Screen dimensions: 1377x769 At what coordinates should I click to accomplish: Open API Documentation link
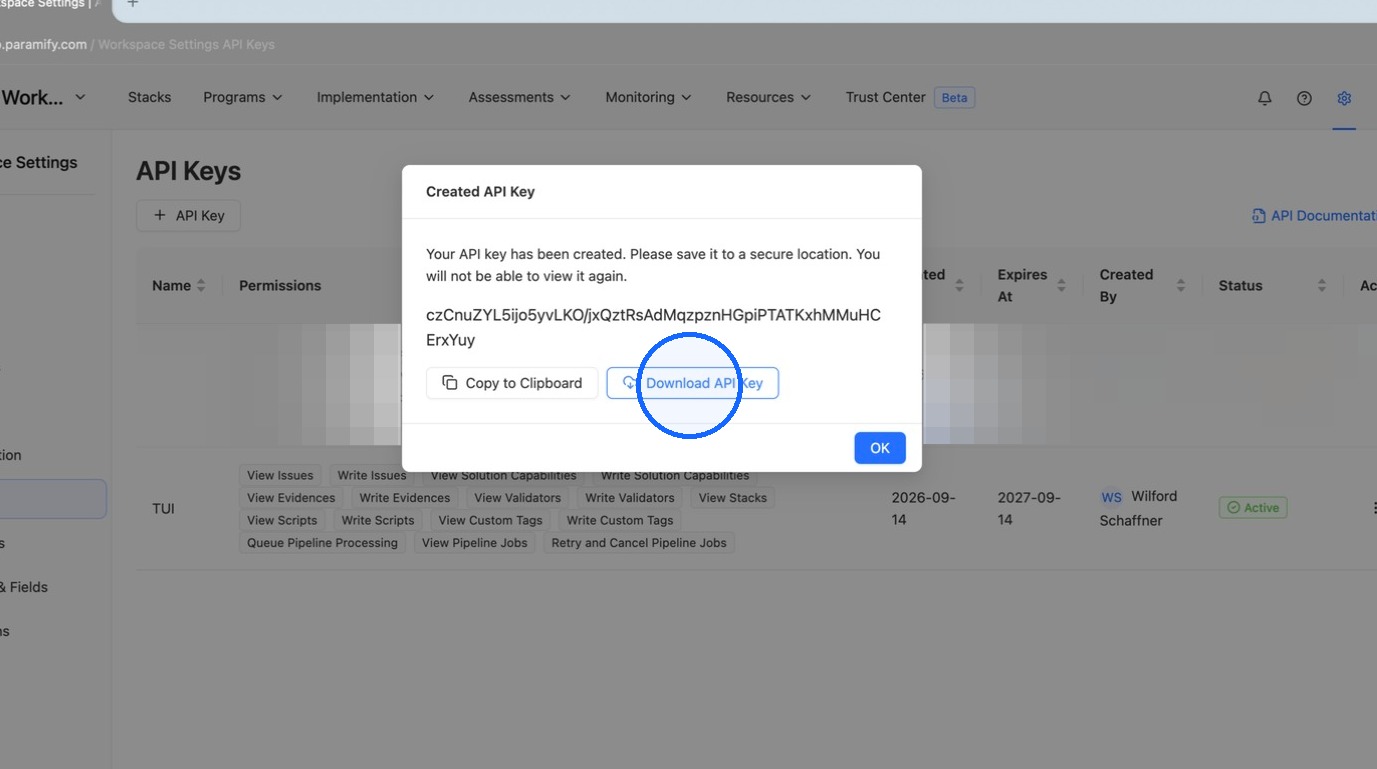[1314, 216]
